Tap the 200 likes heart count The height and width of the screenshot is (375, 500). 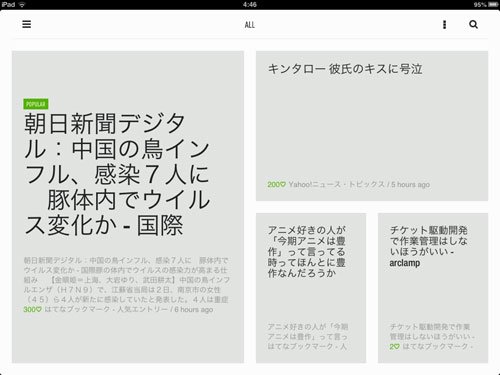[276, 184]
